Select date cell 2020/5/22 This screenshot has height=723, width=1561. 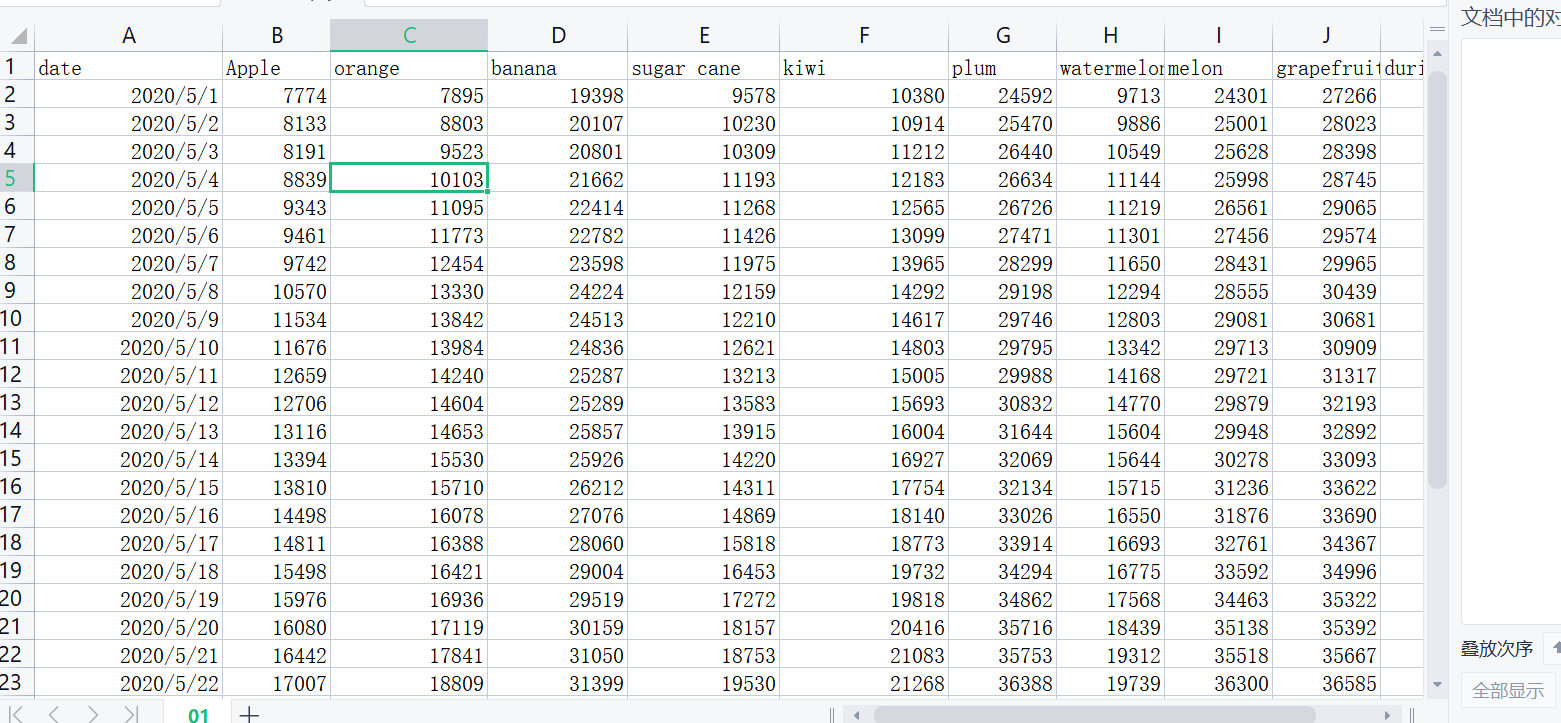tap(128, 683)
